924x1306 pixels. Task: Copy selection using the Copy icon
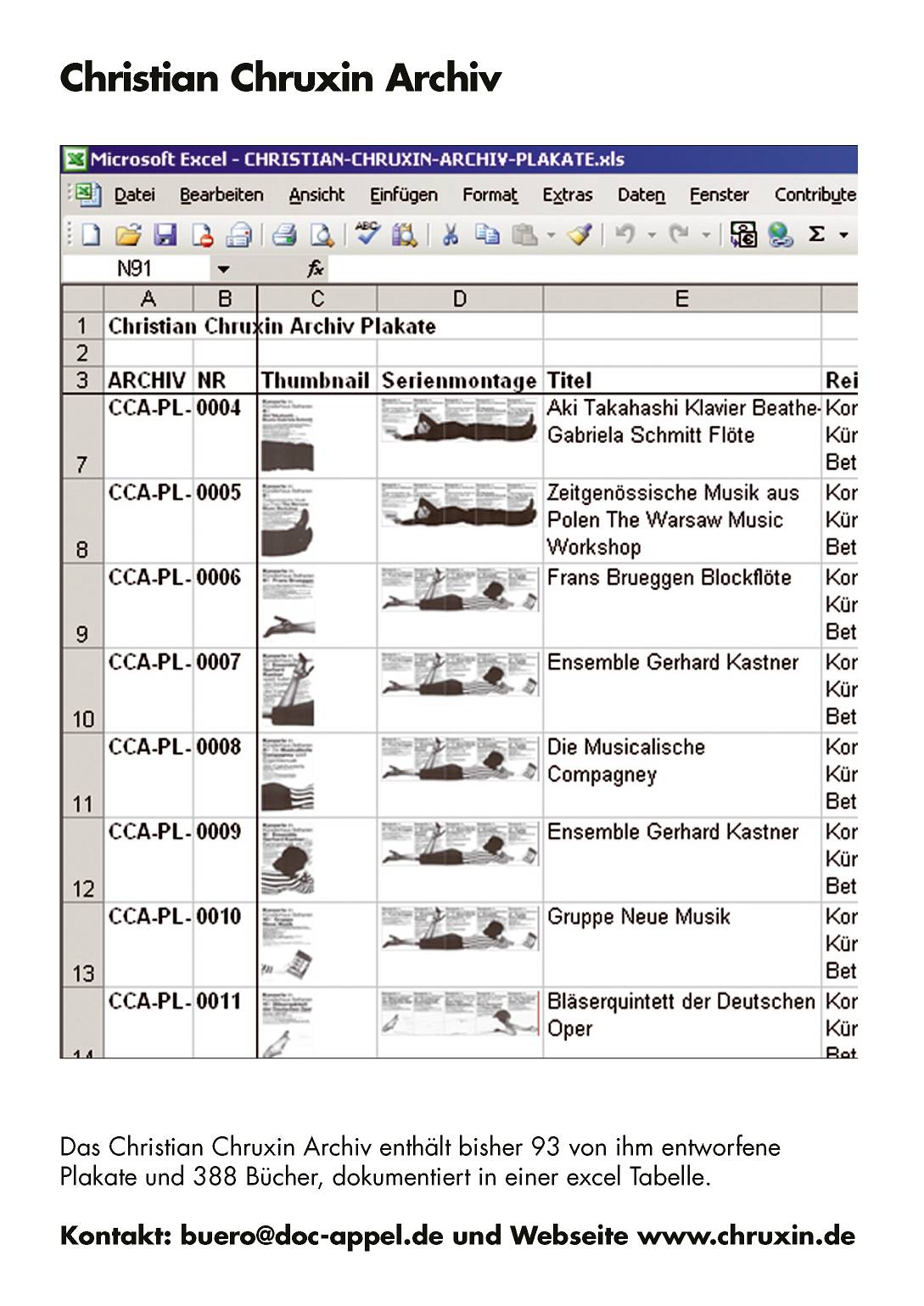click(x=487, y=234)
